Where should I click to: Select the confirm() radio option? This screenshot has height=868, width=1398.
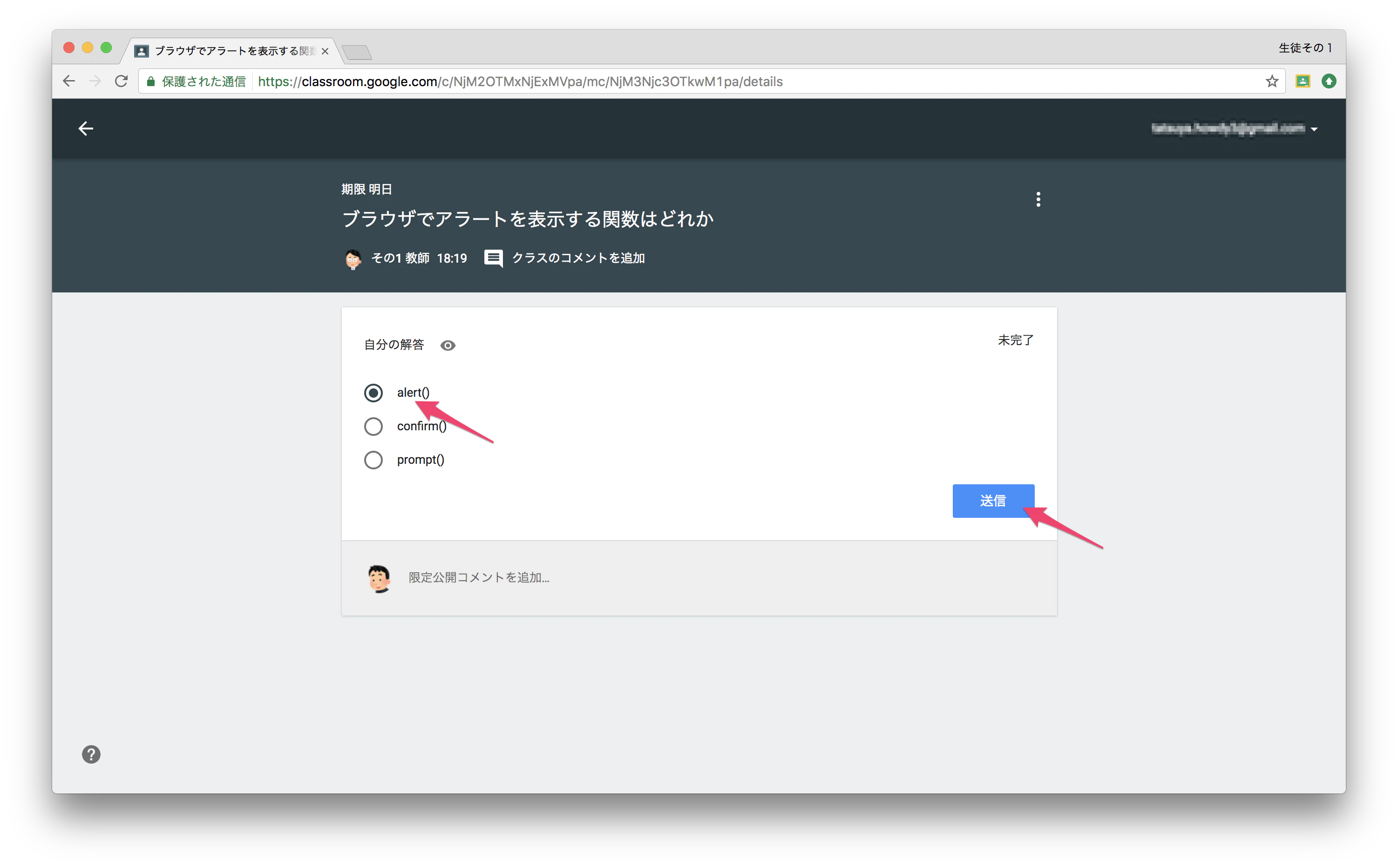373,427
